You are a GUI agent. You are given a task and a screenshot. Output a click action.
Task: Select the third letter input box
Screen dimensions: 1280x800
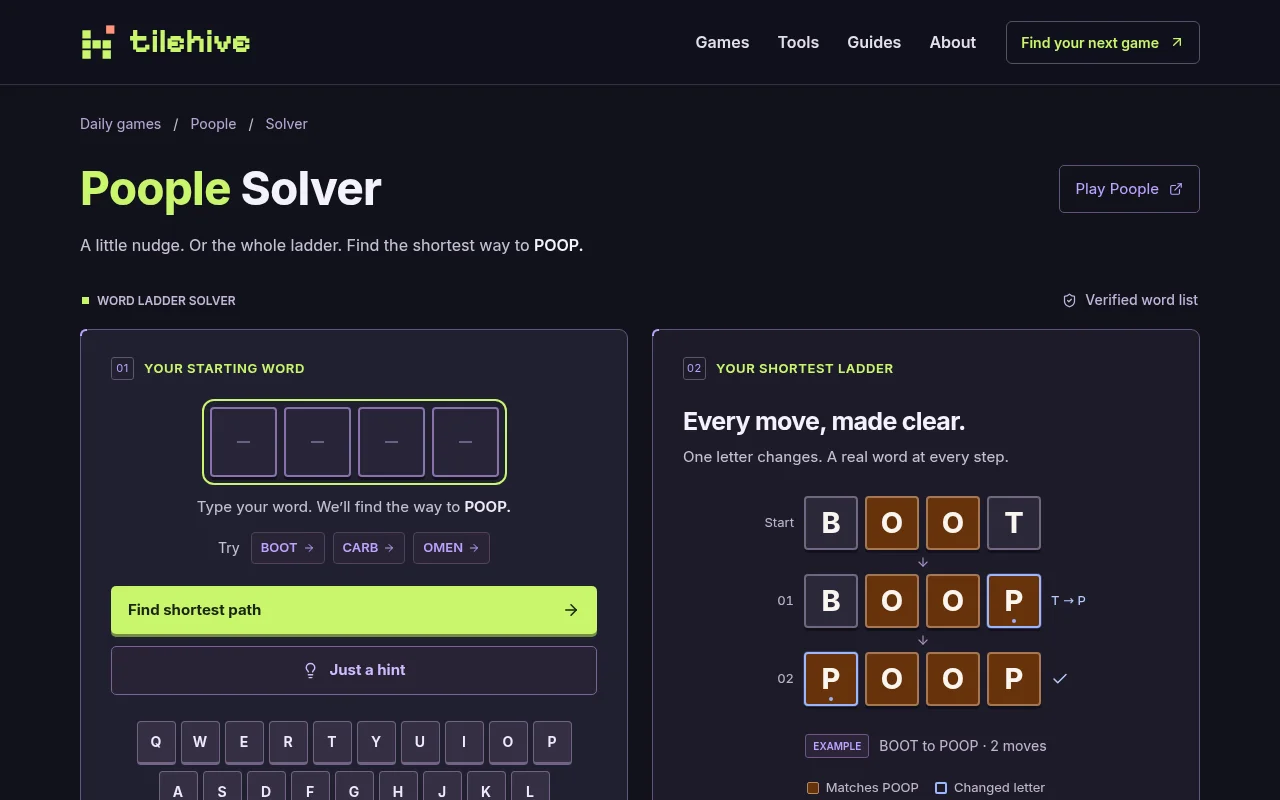(391, 442)
